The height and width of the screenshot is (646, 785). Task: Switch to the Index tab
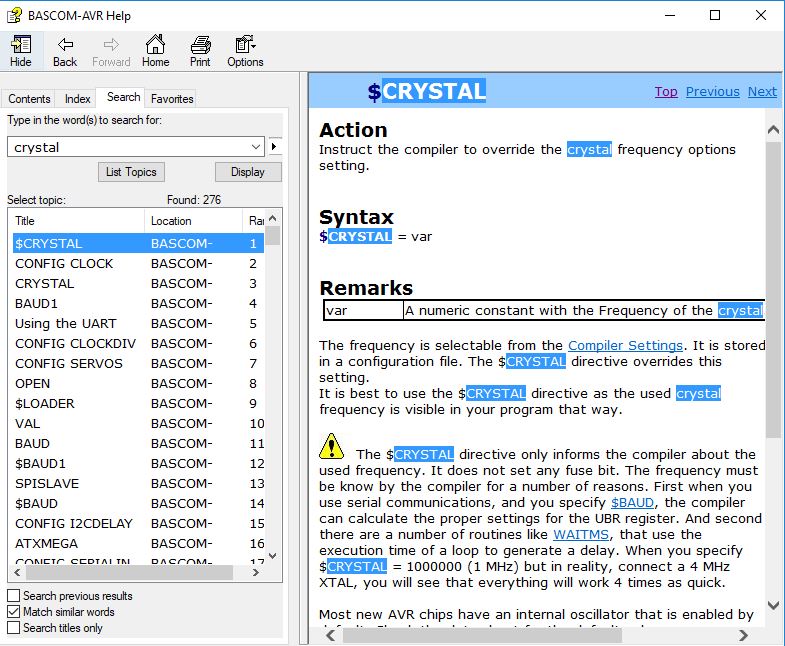(78, 99)
